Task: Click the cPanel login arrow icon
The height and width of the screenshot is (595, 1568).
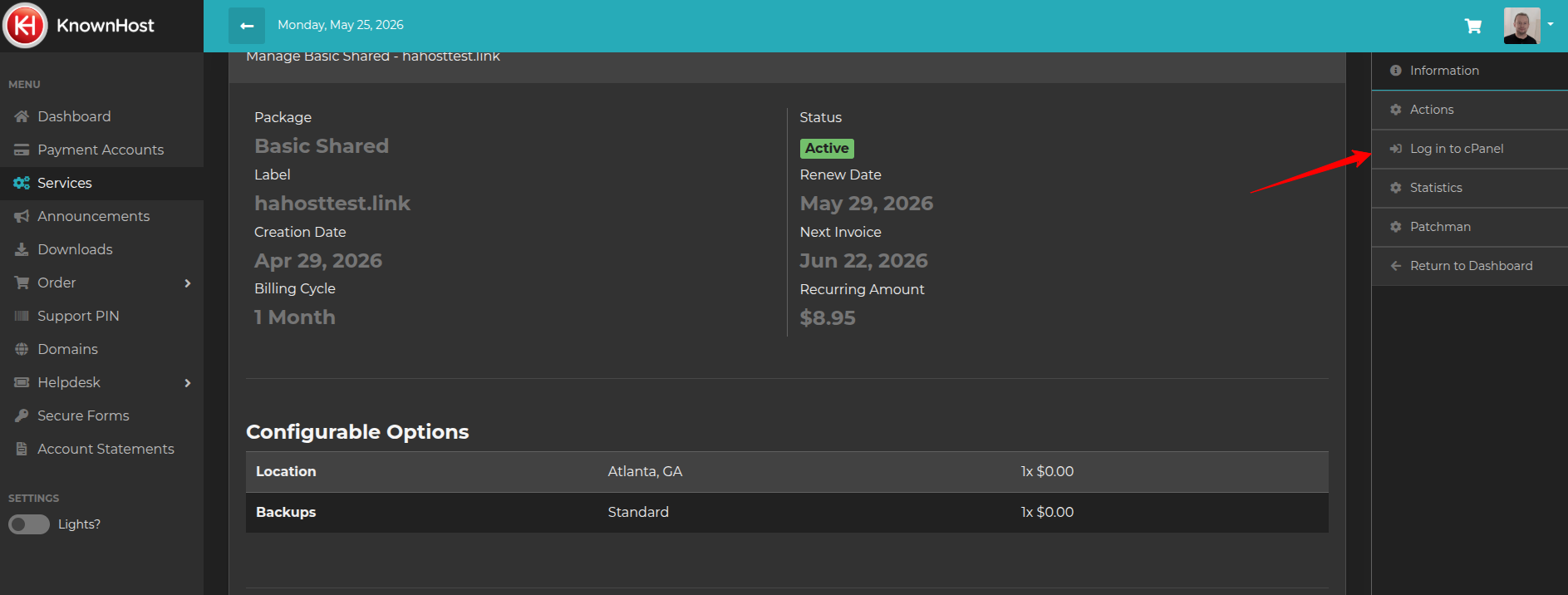Action: [x=1396, y=149]
